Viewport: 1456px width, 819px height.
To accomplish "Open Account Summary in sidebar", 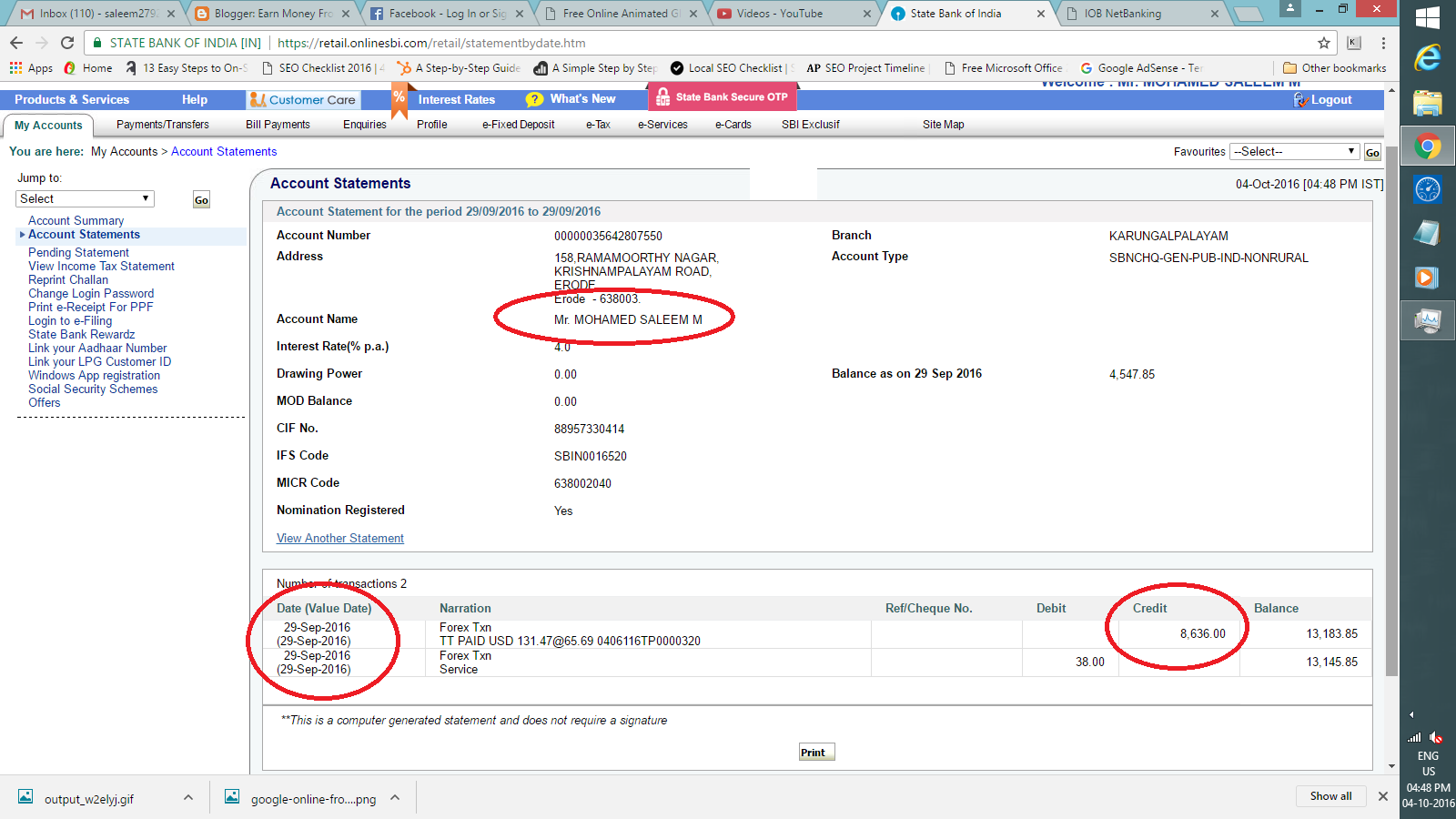I will pyautogui.click(x=76, y=221).
